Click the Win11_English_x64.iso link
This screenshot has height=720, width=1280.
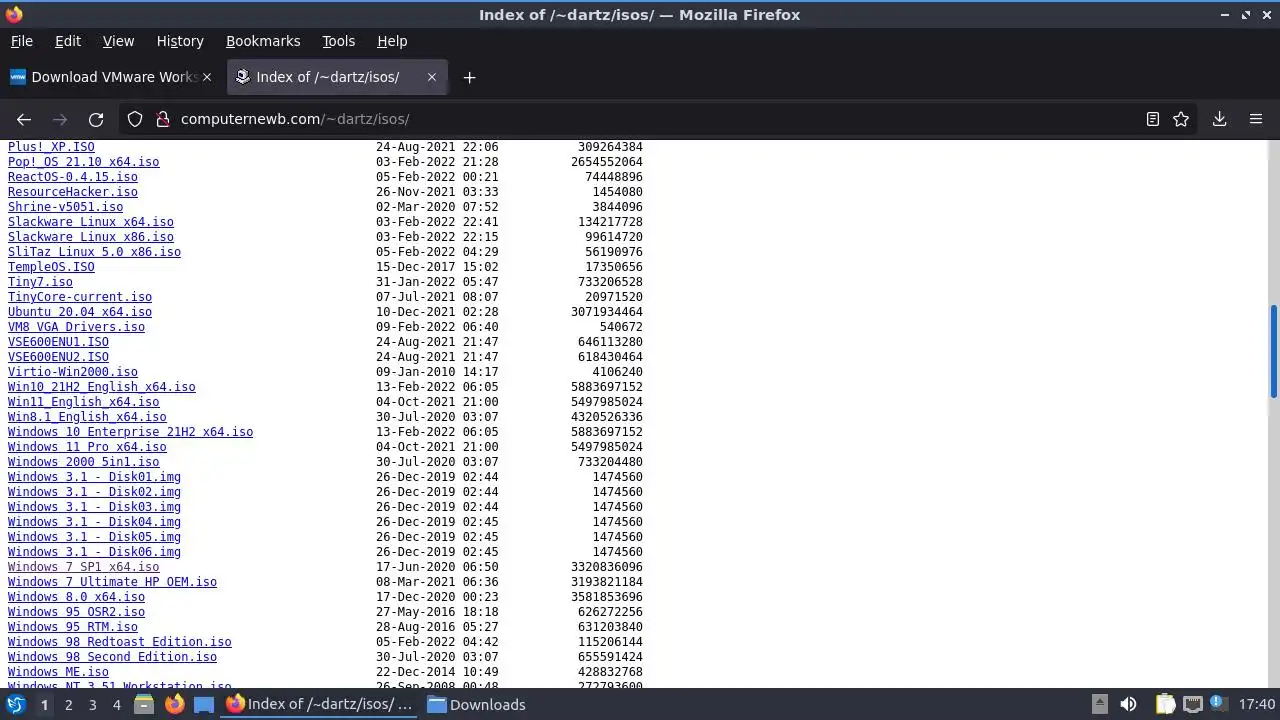point(83,402)
